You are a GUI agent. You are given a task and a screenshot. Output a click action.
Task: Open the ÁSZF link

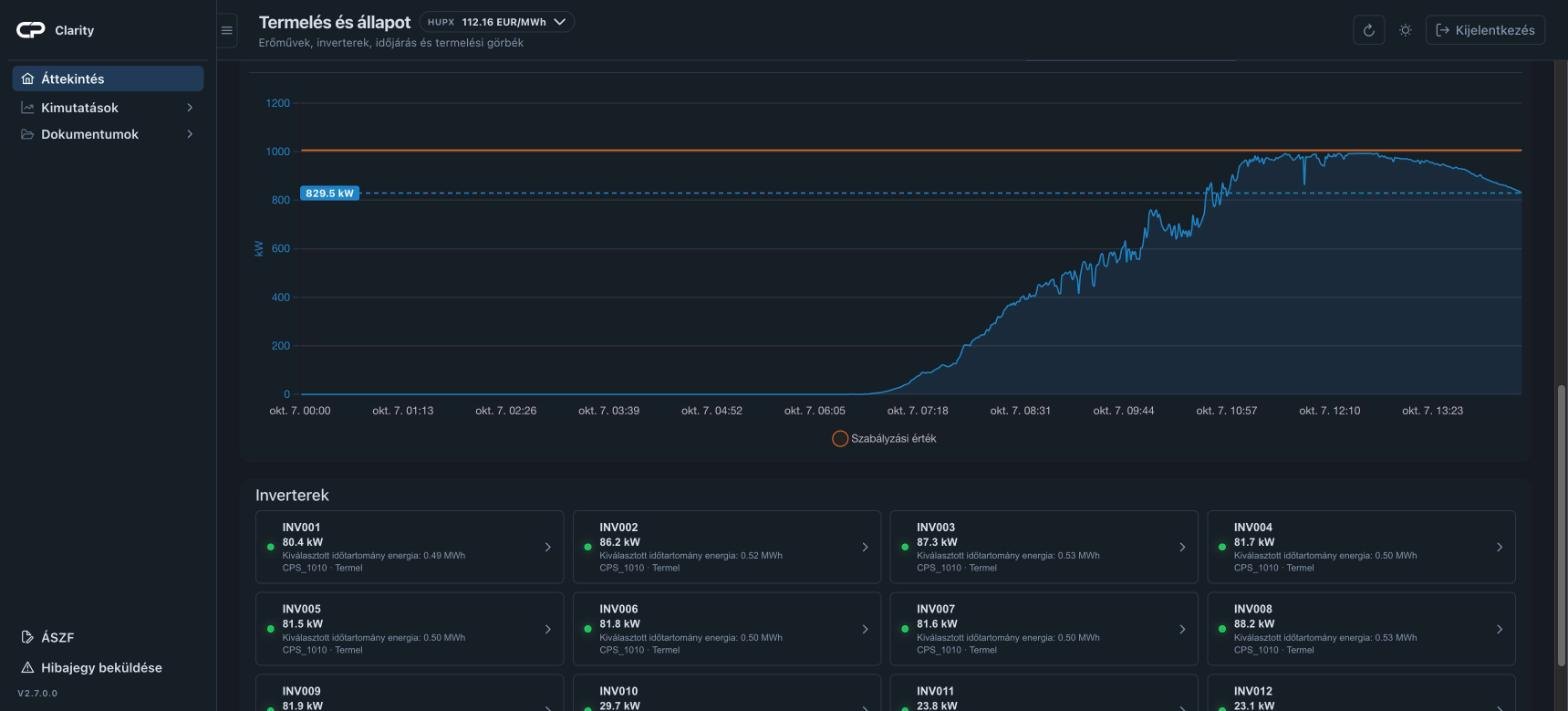point(57,637)
